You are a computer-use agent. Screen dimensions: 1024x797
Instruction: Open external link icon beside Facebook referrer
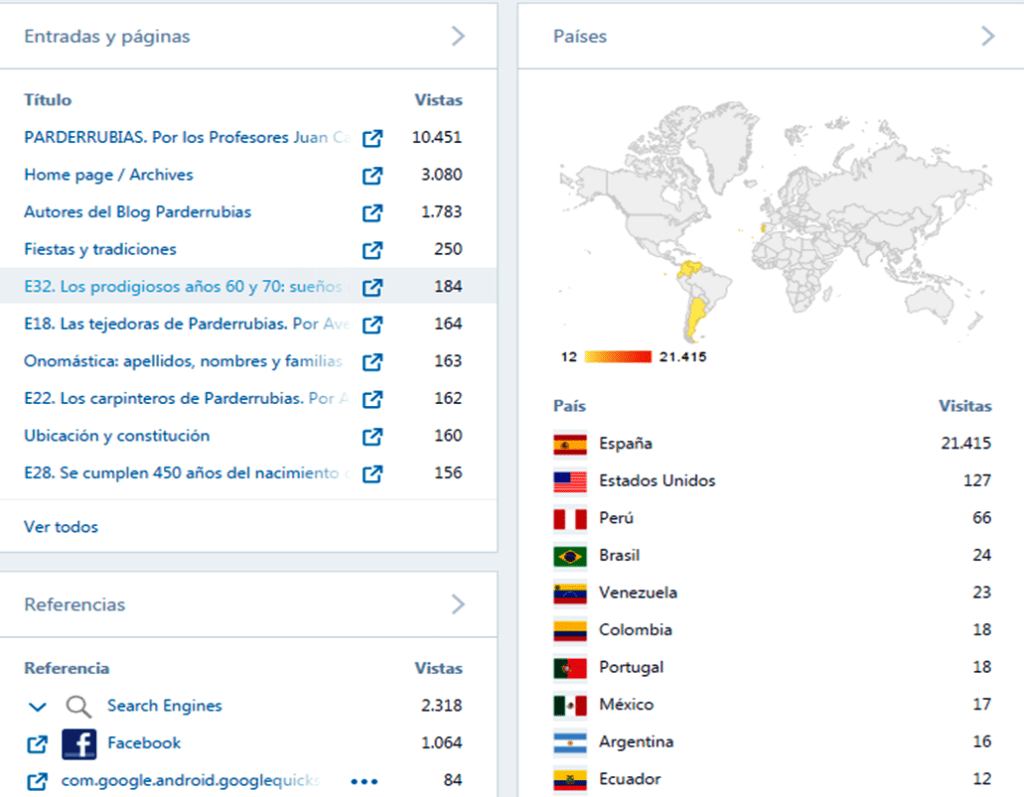click(x=37, y=744)
